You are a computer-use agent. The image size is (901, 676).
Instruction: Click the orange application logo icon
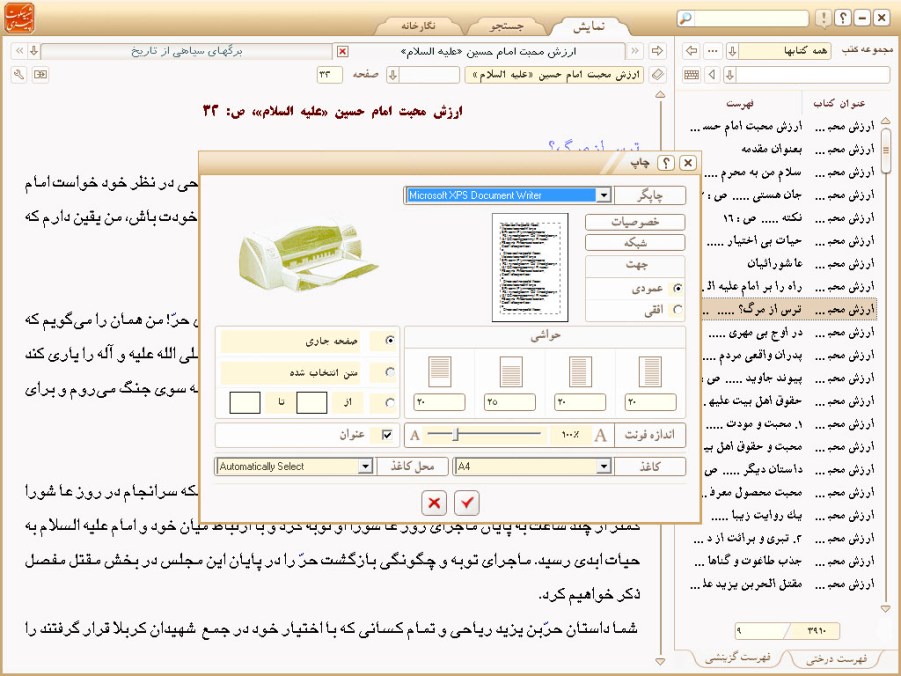tap(20, 18)
